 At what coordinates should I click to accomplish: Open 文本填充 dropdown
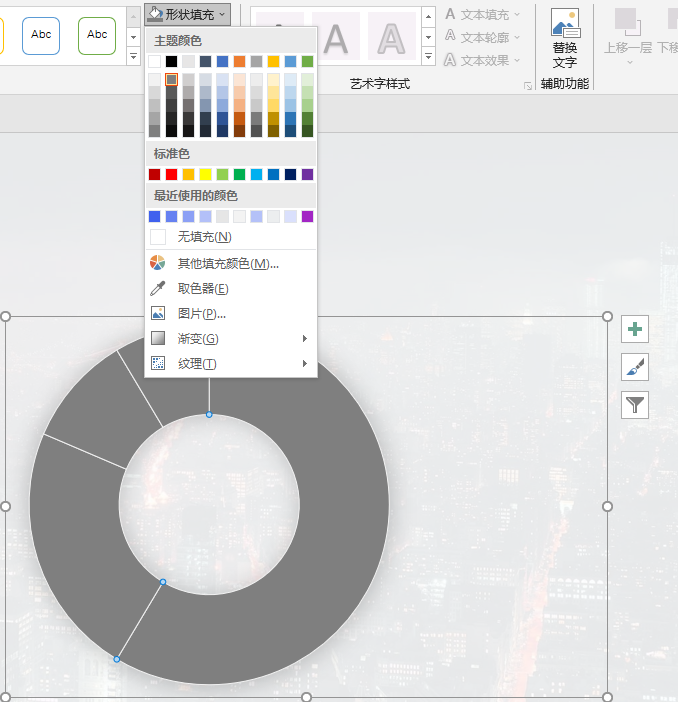[482, 15]
